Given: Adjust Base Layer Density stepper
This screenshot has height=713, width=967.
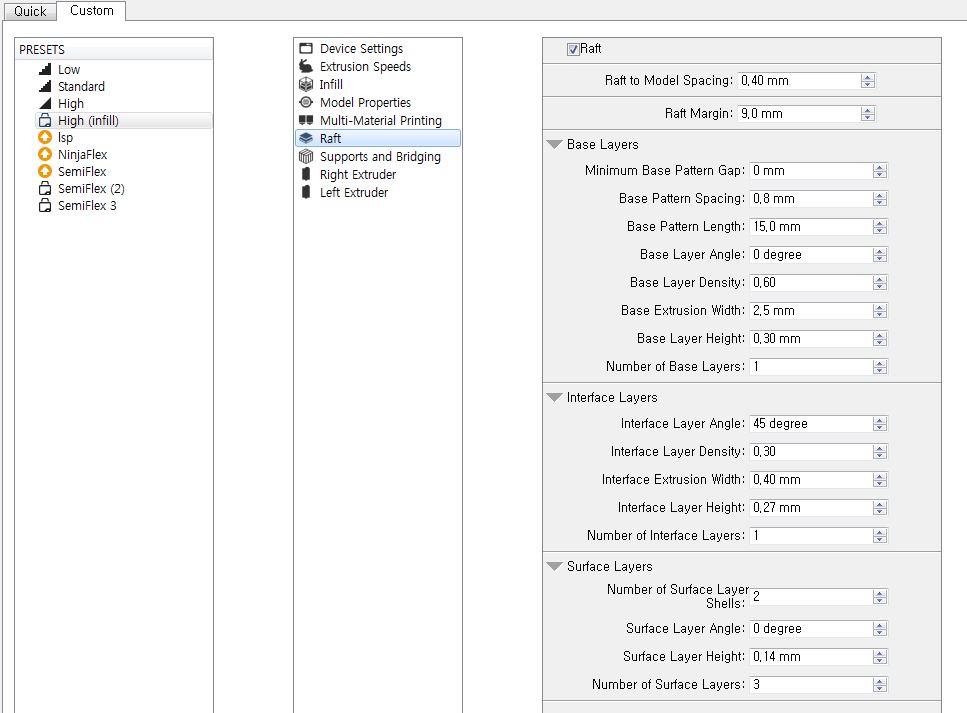Looking at the screenshot, I should point(880,282).
